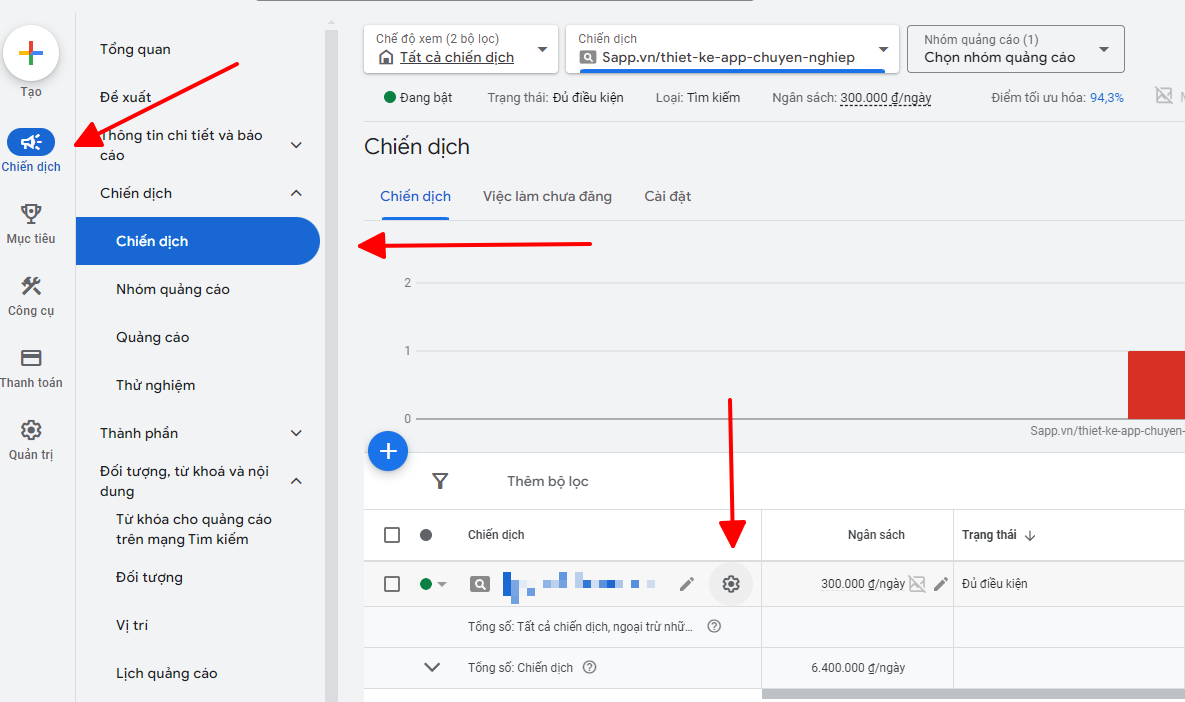This screenshot has height=702, width=1185.
Task: Click the 300.000 ₫/ngày budget link in status bar
Action: 886,97
